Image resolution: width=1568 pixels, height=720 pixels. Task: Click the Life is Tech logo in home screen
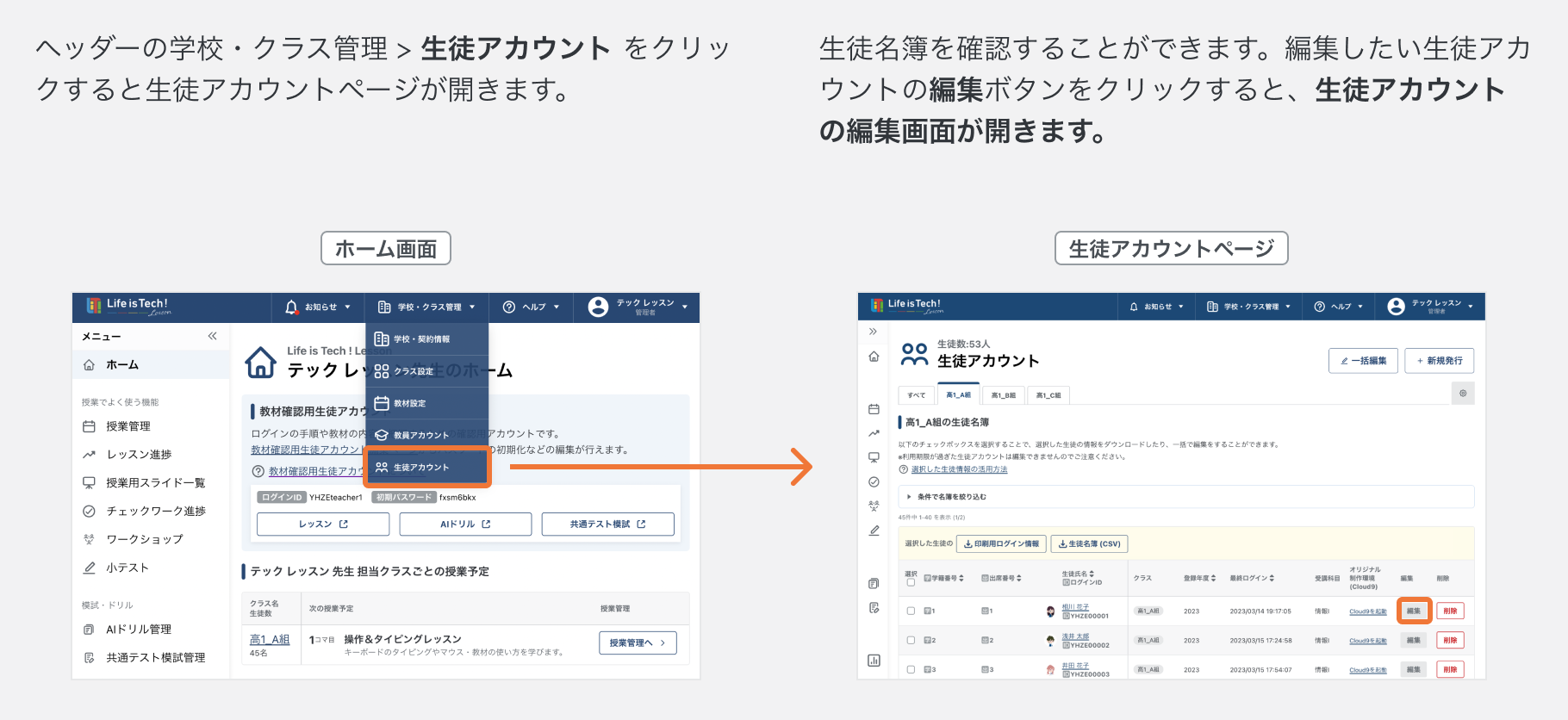(129, 307)
